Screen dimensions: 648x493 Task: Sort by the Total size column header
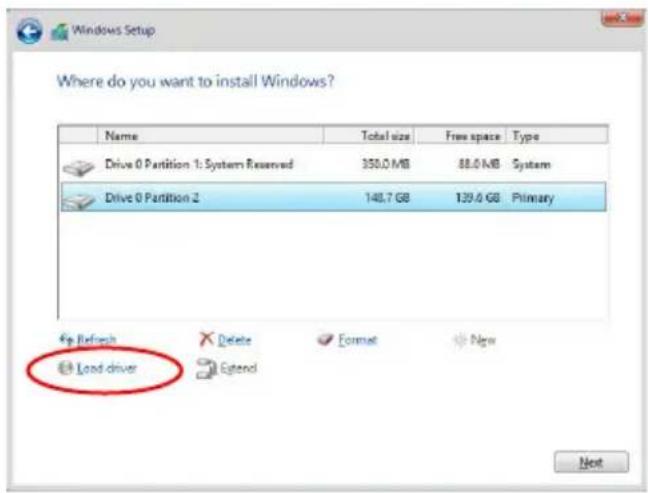click(x=369, y=136)
